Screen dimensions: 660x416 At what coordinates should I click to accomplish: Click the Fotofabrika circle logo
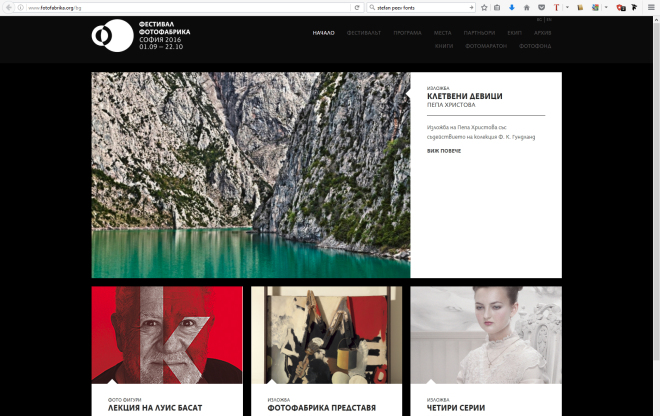point(112,35)
